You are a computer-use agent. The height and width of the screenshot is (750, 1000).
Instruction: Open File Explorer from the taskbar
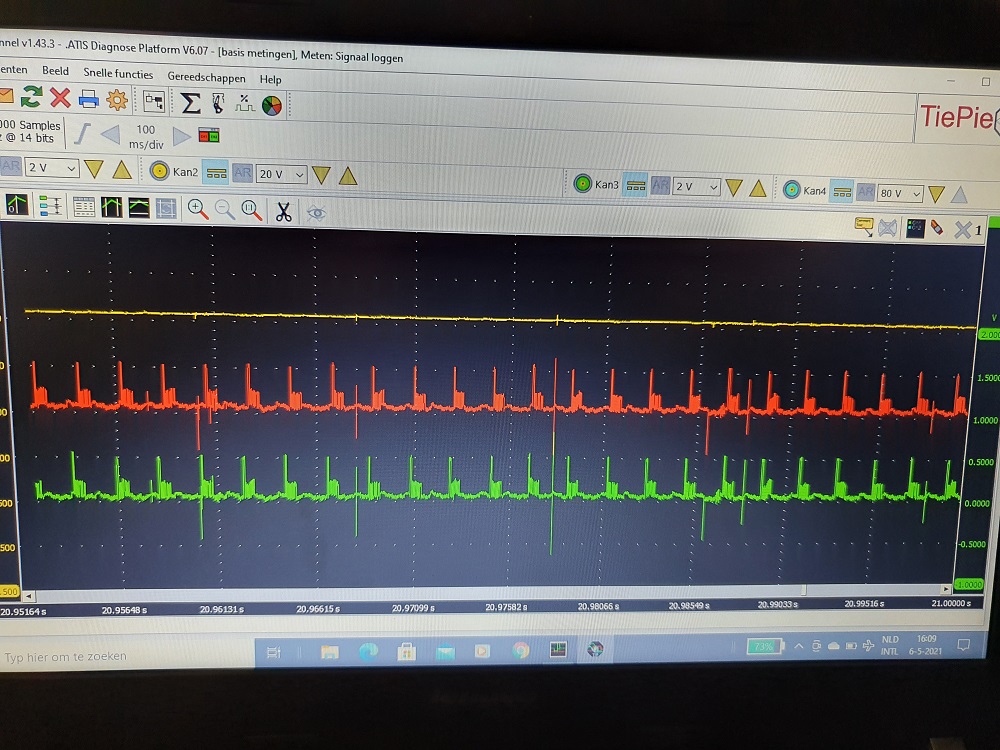click(x=330, y=651)
